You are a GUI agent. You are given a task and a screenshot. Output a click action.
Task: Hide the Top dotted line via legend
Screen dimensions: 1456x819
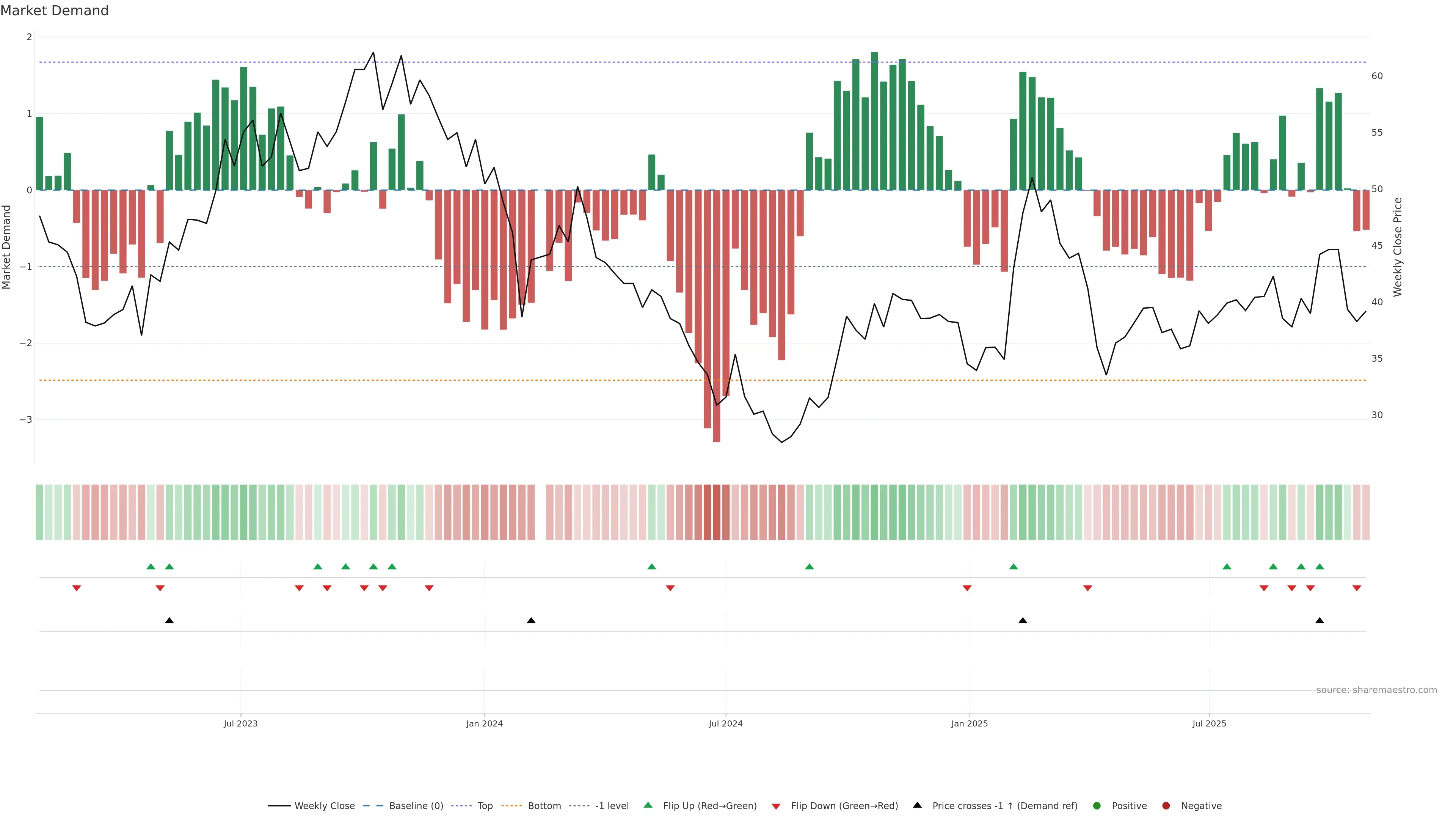pos(485,805)
